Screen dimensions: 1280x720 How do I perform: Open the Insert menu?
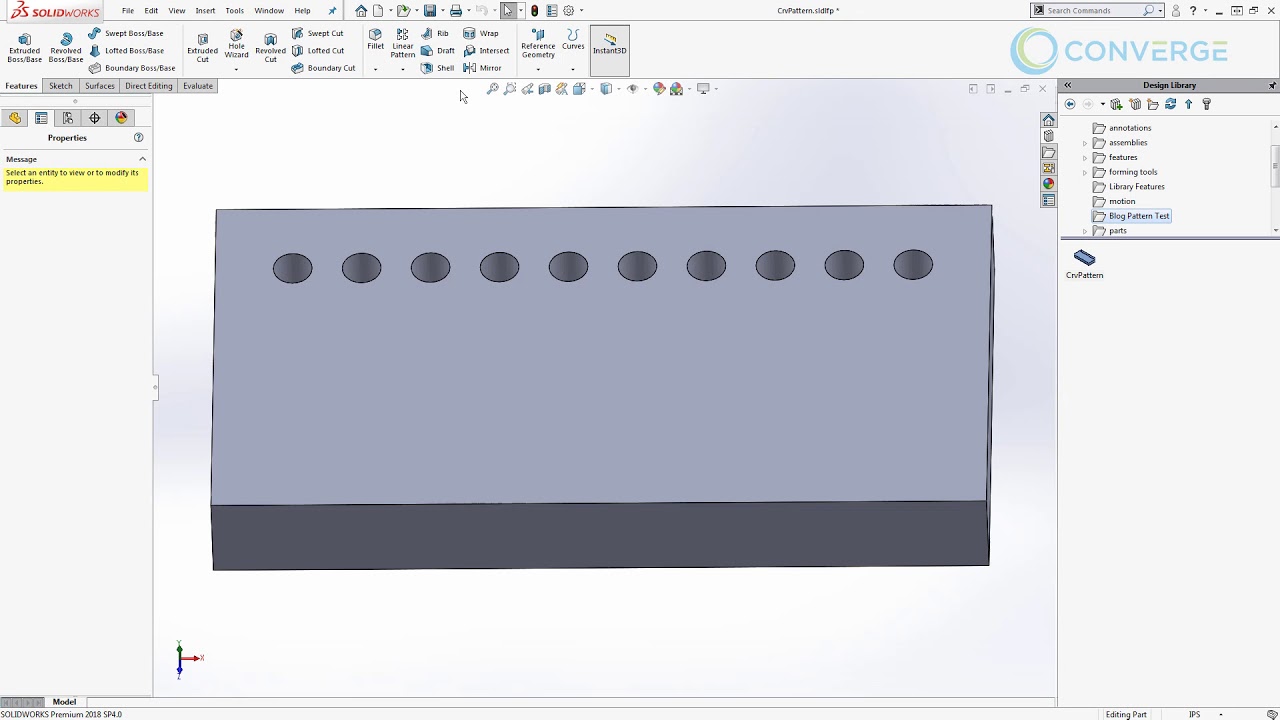click(205, 10)
